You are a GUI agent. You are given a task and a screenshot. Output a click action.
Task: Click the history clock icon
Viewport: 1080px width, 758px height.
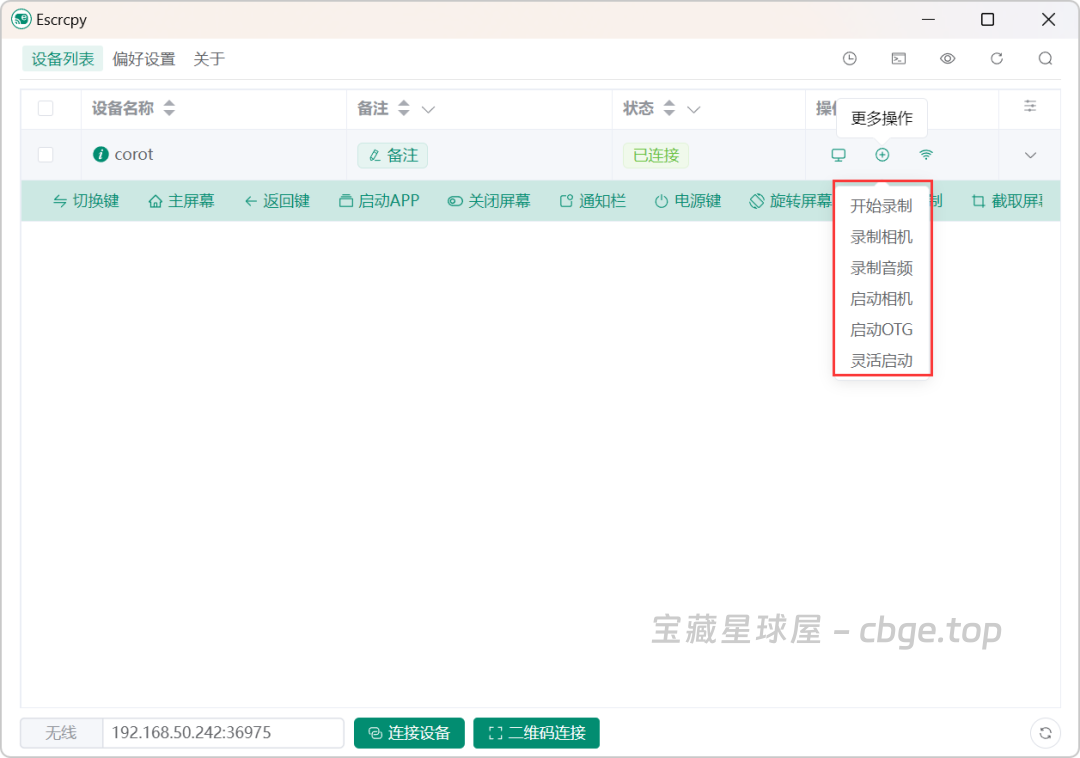pyautogui.click(x=849, y=59)
